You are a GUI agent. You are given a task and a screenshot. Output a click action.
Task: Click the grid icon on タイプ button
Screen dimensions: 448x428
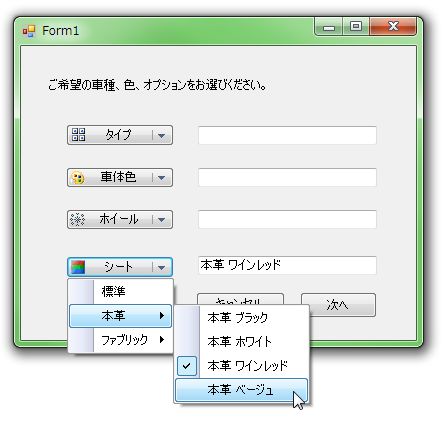click(78, 135)
